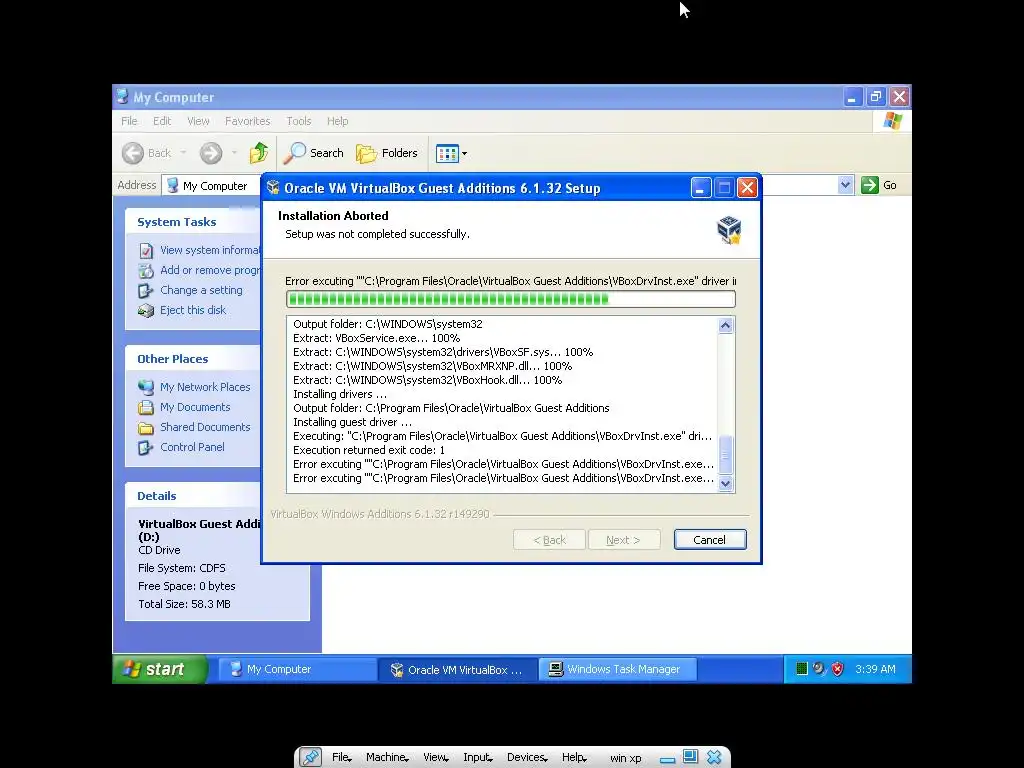Click Eject this disk link
Image resolution: width=1024 pixels, height=768 pixels.
pyautogui.click(x=182, y=310)
